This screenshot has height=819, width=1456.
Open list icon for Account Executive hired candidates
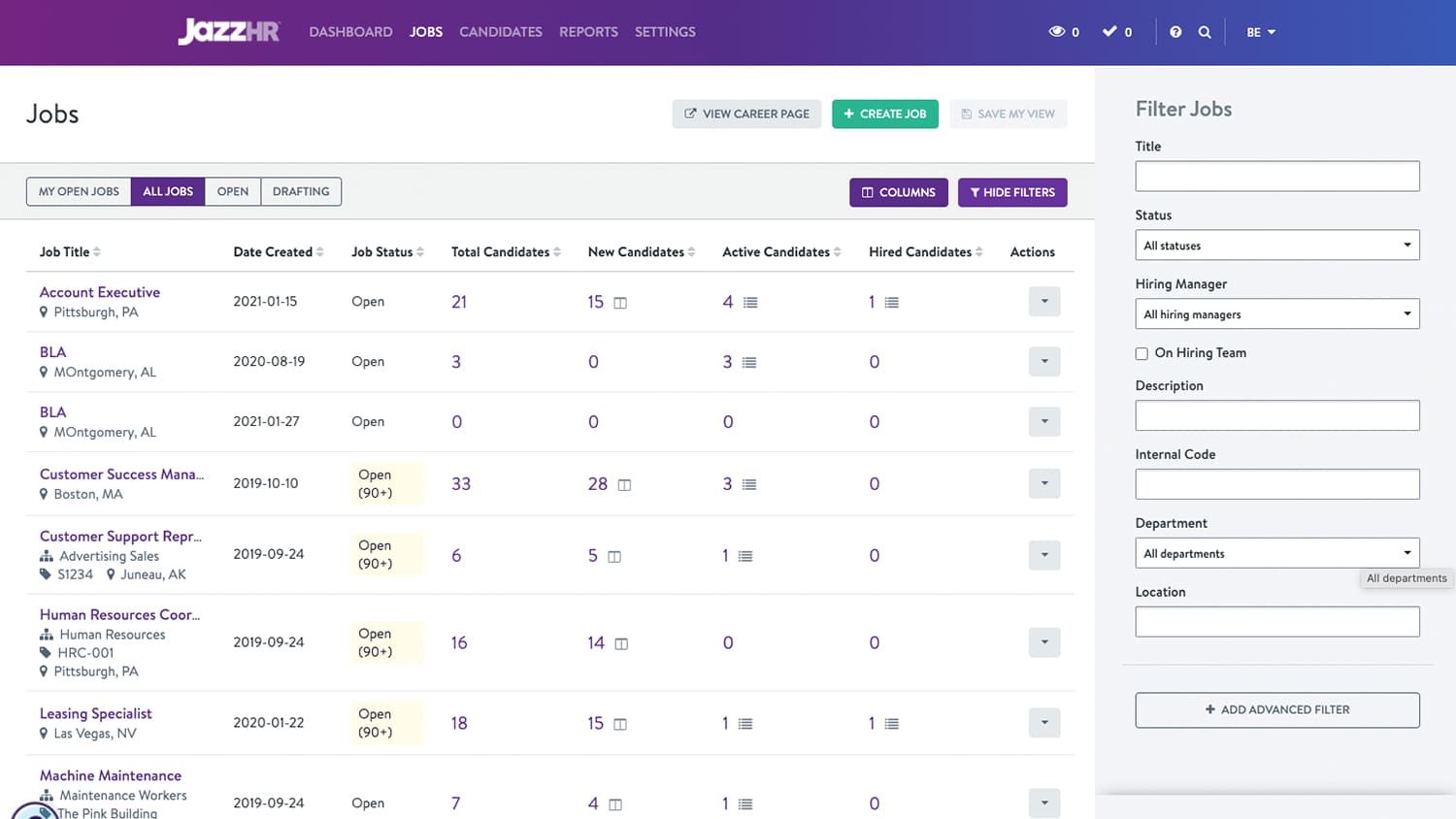pyautogui.click(x=891, y=303)
